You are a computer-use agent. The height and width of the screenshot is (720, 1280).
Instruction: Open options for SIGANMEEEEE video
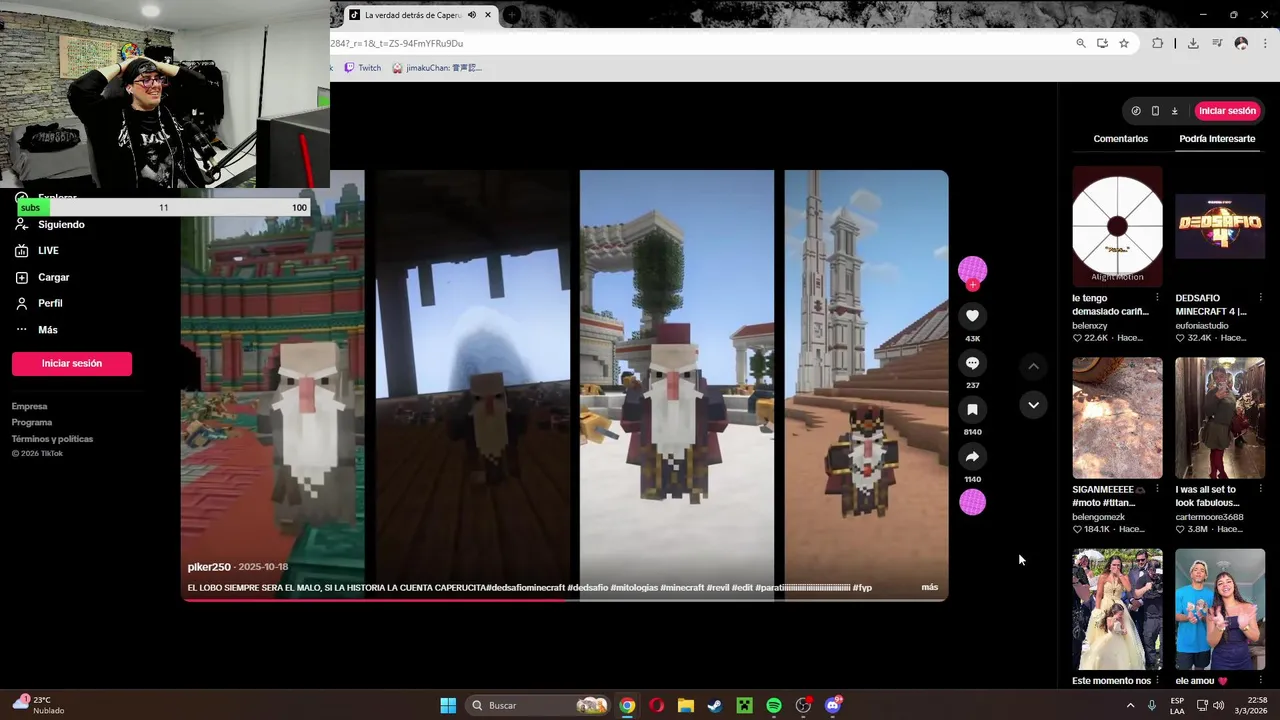[x=1157, y=489]
